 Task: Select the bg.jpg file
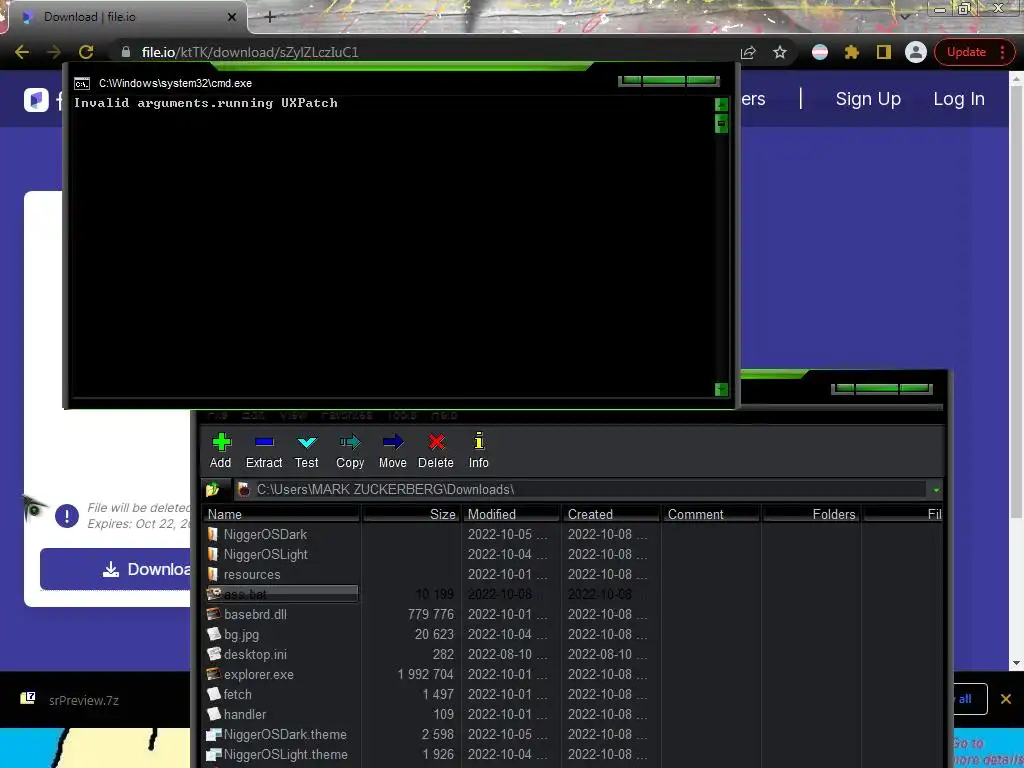(241, 635)
